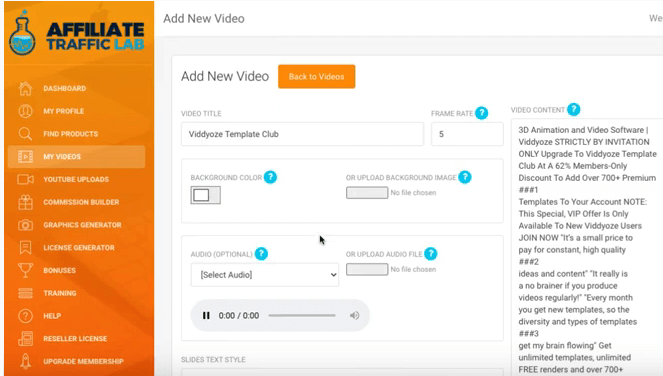
Task: Open Training menu item
Action: pyautogui.click(x=60, y=293)
